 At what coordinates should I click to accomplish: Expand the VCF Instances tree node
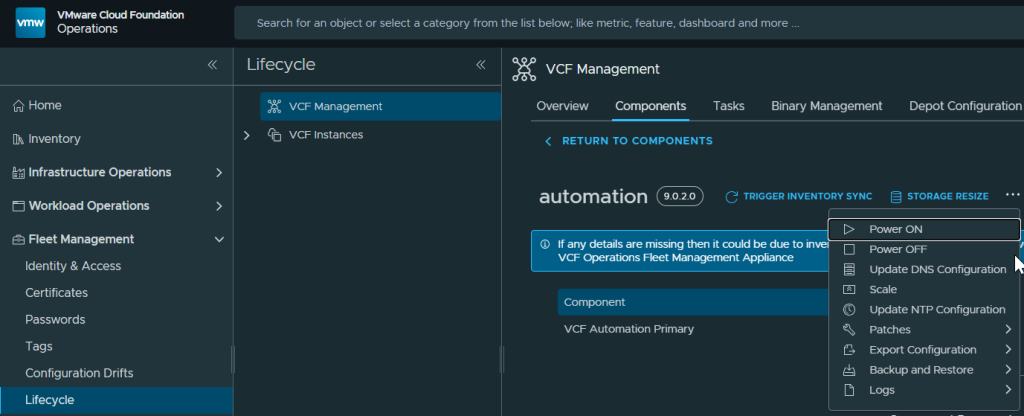tap(247, 135)
